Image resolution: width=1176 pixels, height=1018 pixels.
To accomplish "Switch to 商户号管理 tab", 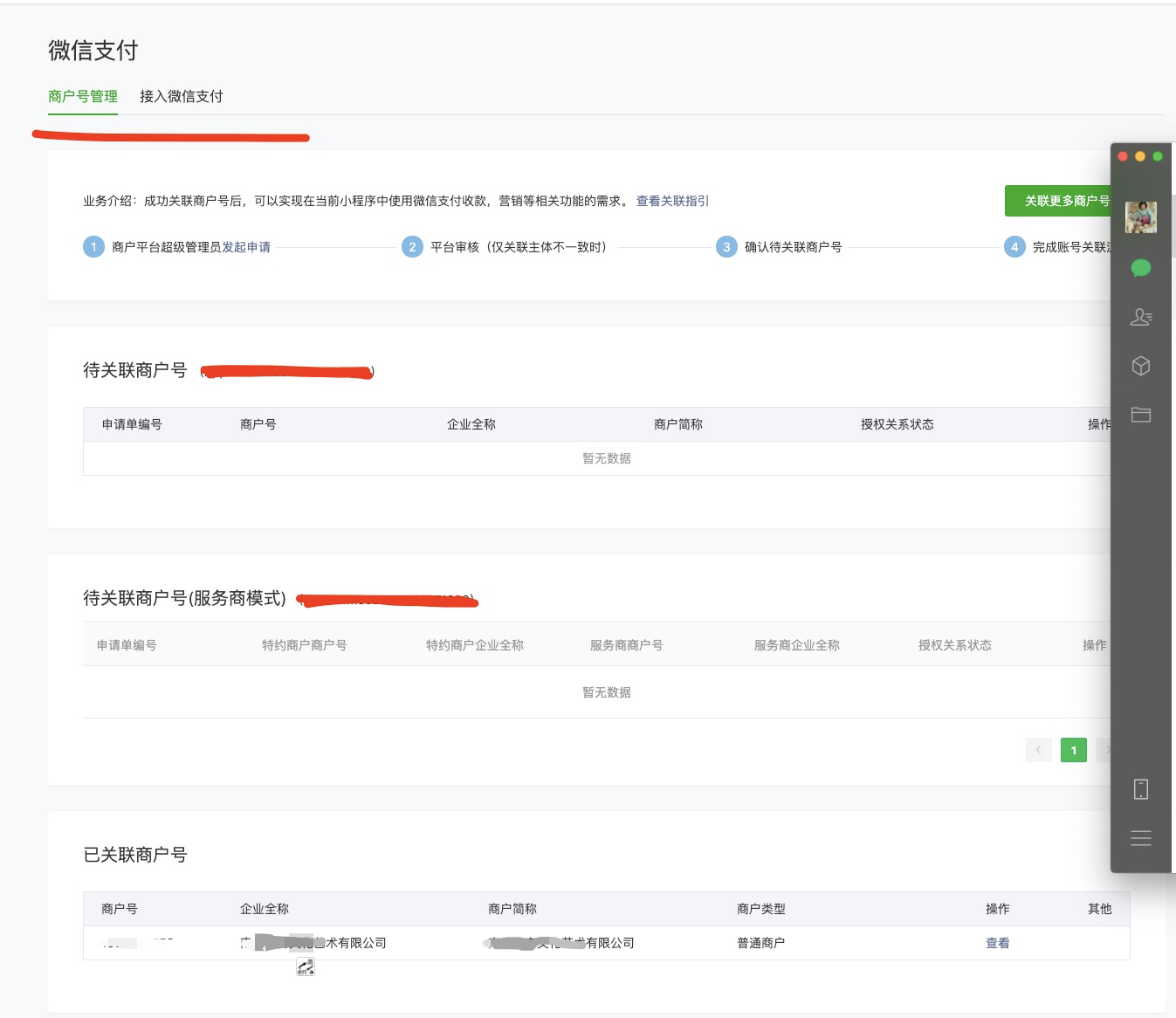I will [83, 96].
